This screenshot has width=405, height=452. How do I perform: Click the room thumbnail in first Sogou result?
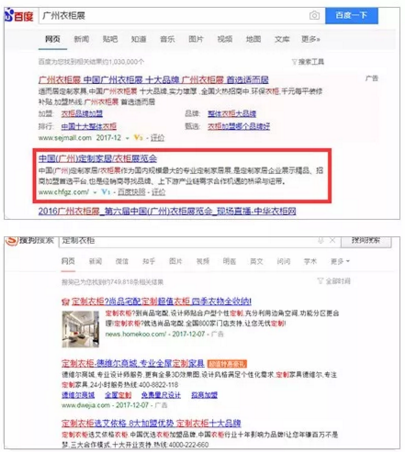[x=80, y=329]
